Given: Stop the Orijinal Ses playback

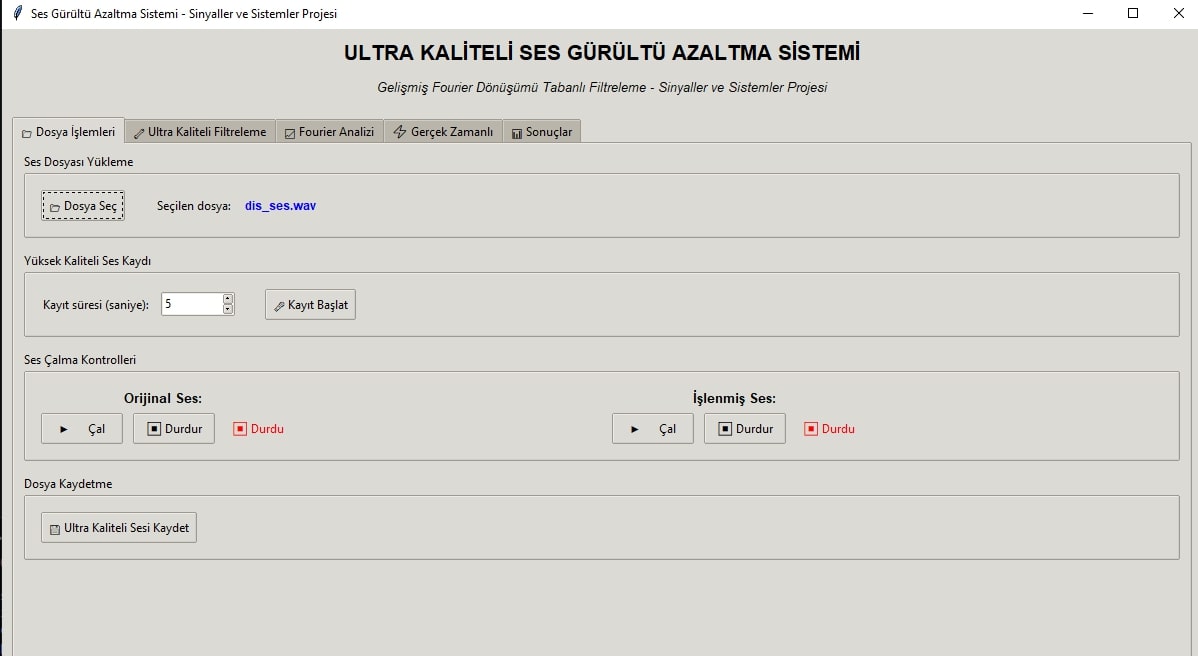Looking at the screenshot, I should coord(174,429).
